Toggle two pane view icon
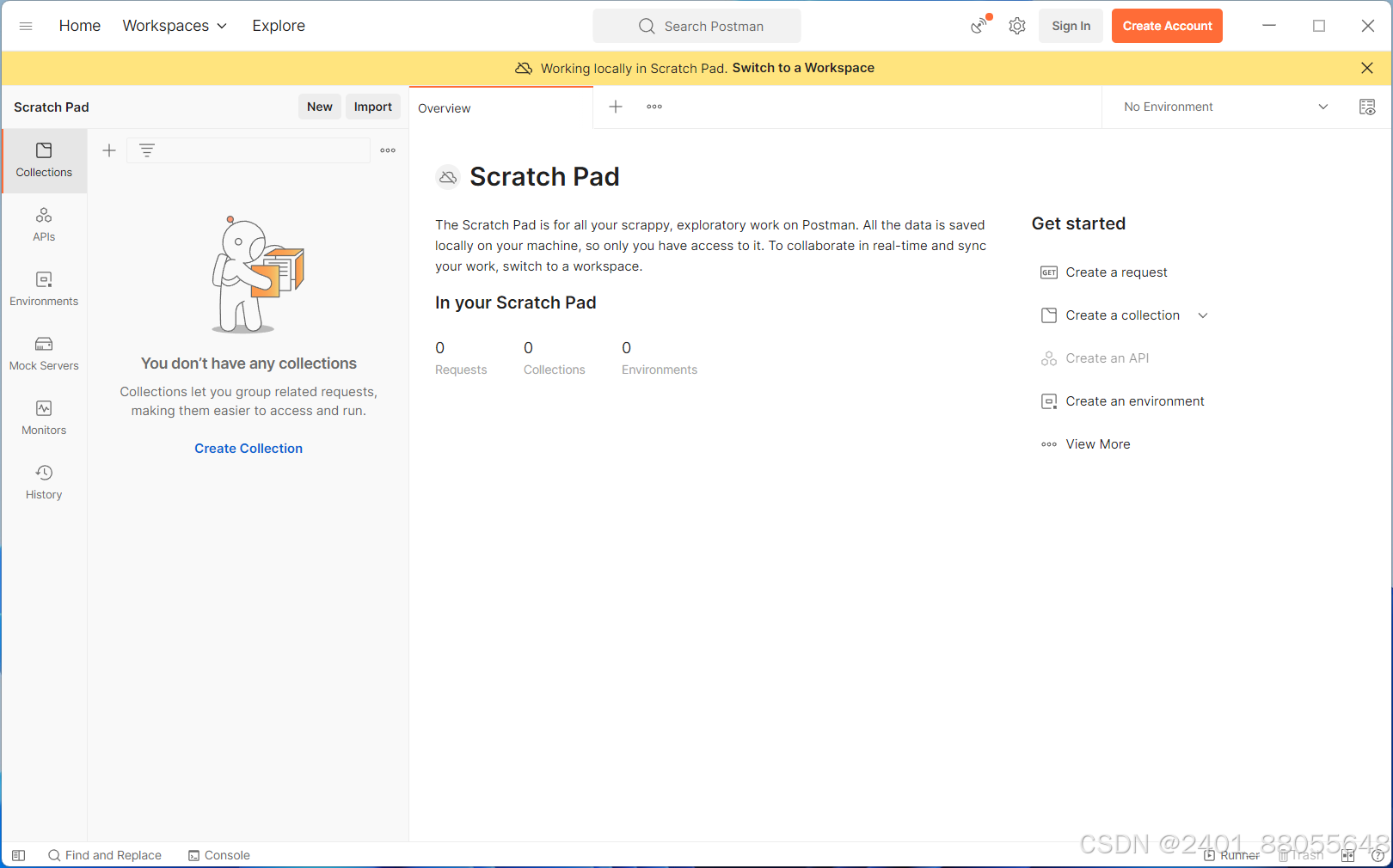1393x868 pixels. [x=1347, y=855]
